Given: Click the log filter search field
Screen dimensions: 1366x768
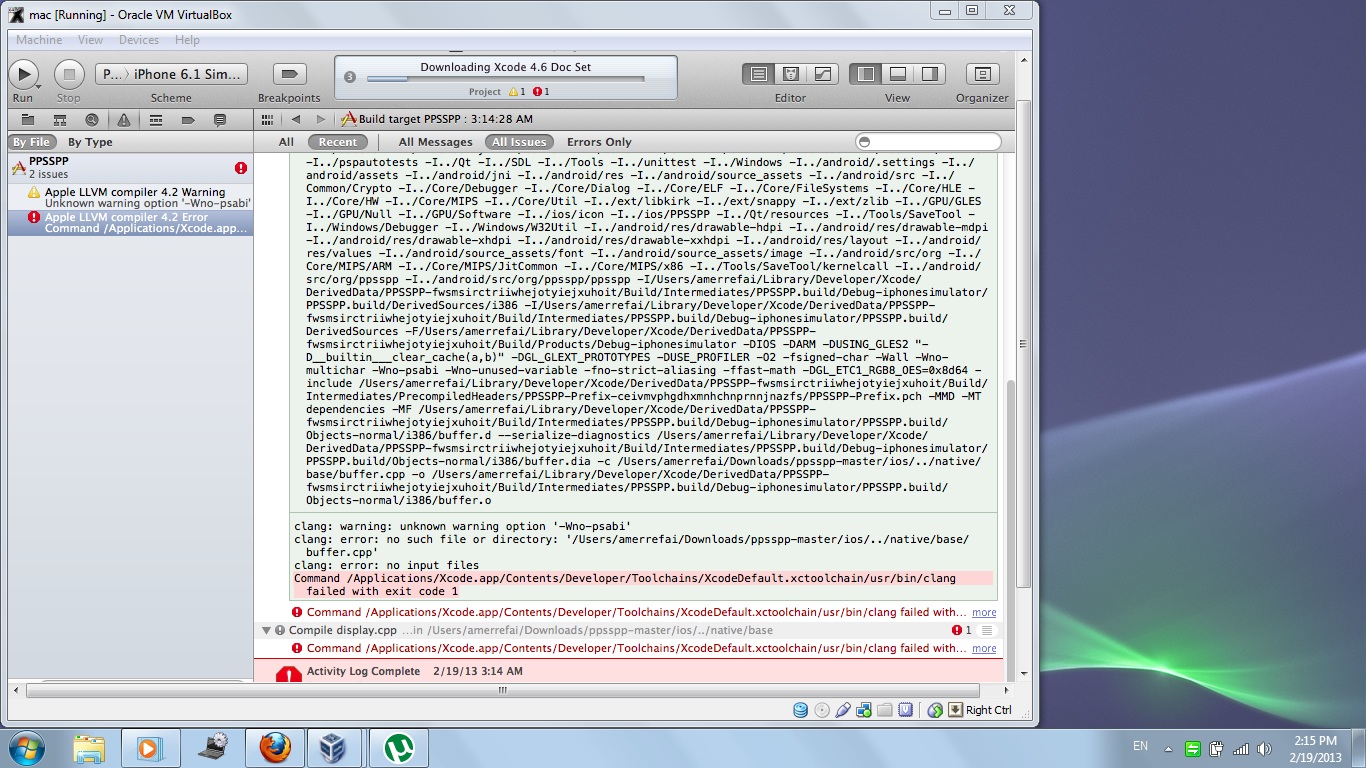Looking at the screenshot, I should pos(928,142).
